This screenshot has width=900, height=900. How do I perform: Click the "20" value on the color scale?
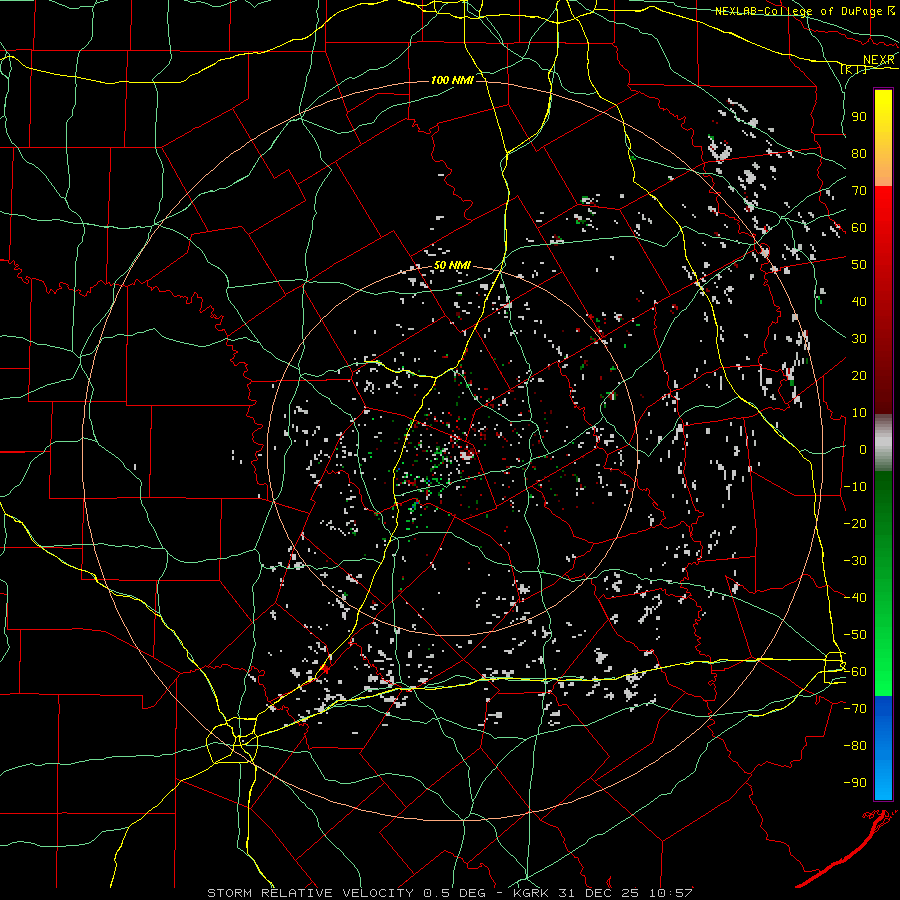(x=859, y=375)
